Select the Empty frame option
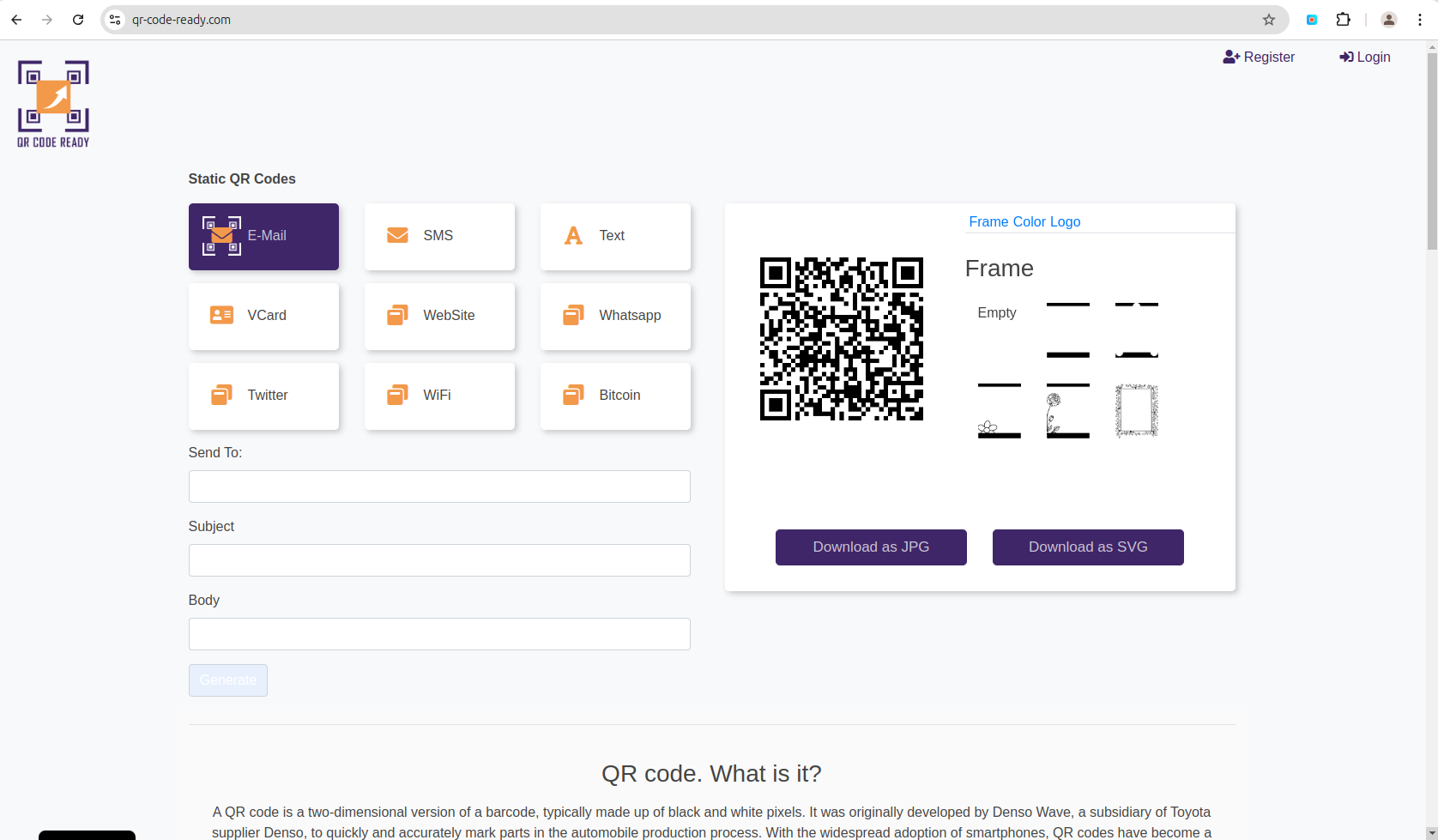 click(997, 313)
